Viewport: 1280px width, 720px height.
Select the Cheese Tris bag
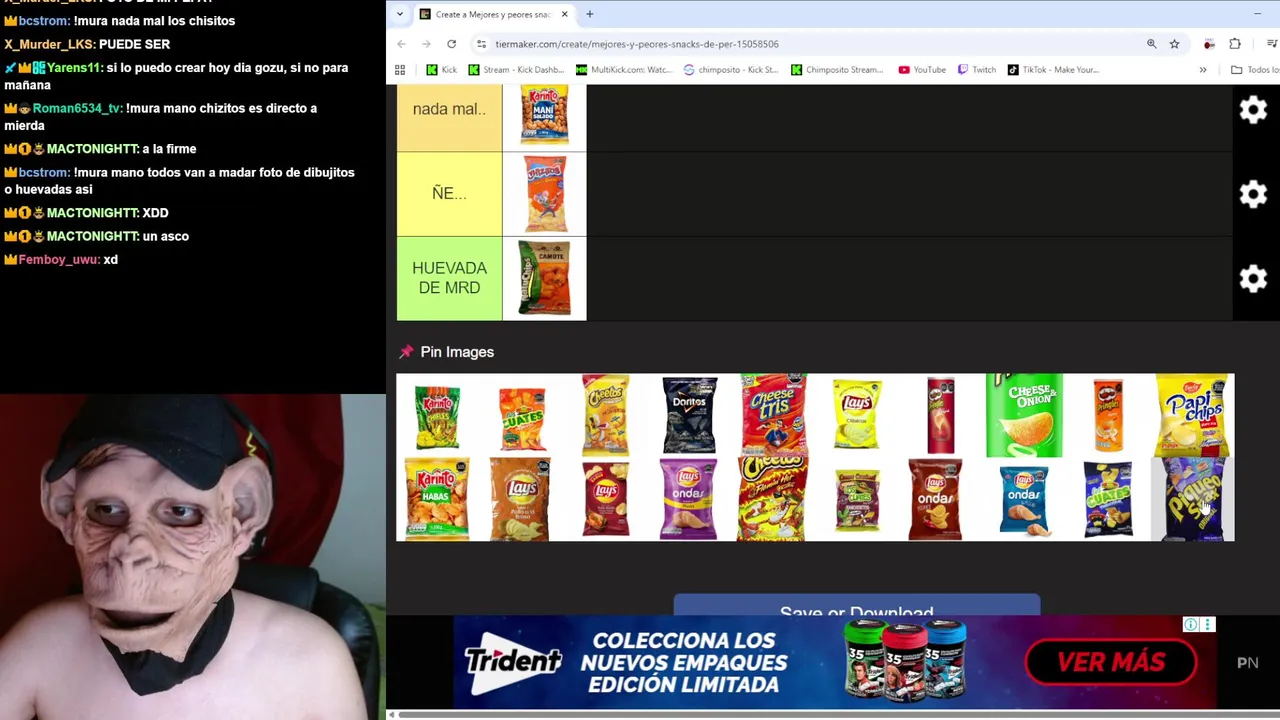tap(773, 415)
